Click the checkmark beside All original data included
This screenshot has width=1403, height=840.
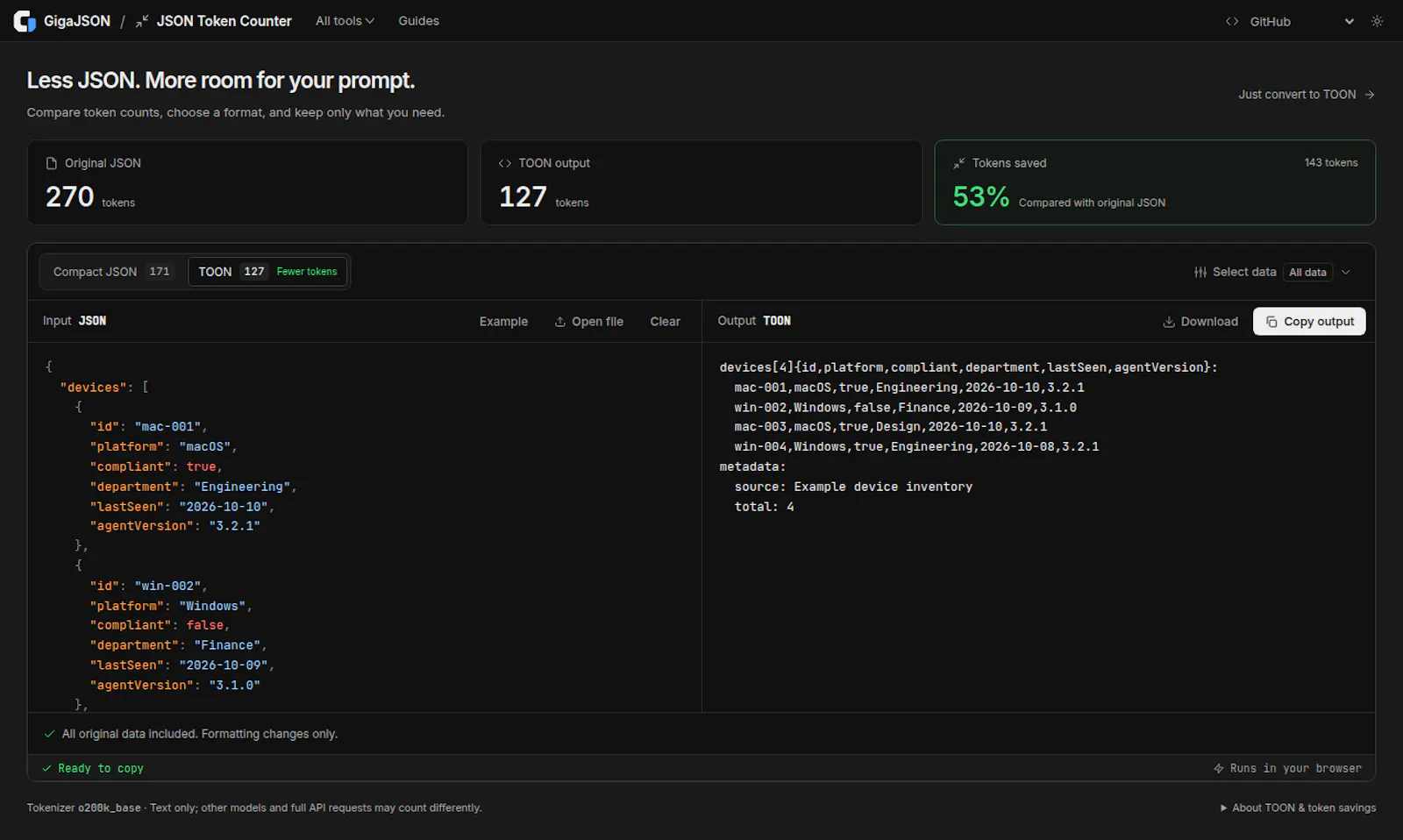pos(49,734)
